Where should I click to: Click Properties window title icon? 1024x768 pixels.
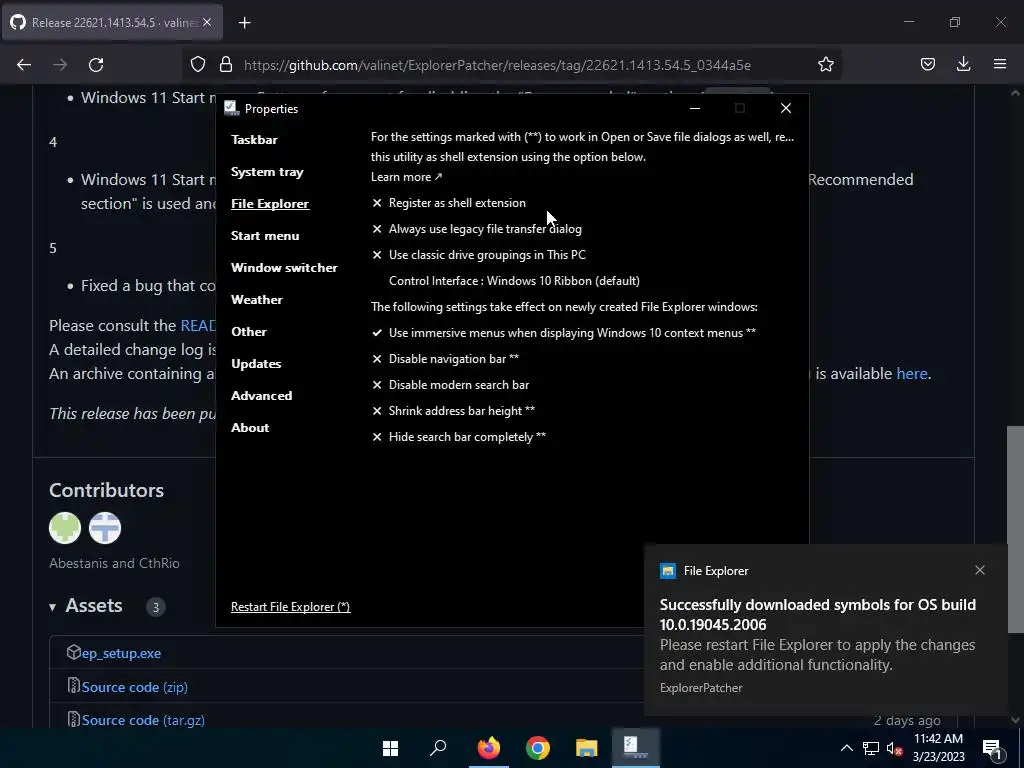coord(231,108)
